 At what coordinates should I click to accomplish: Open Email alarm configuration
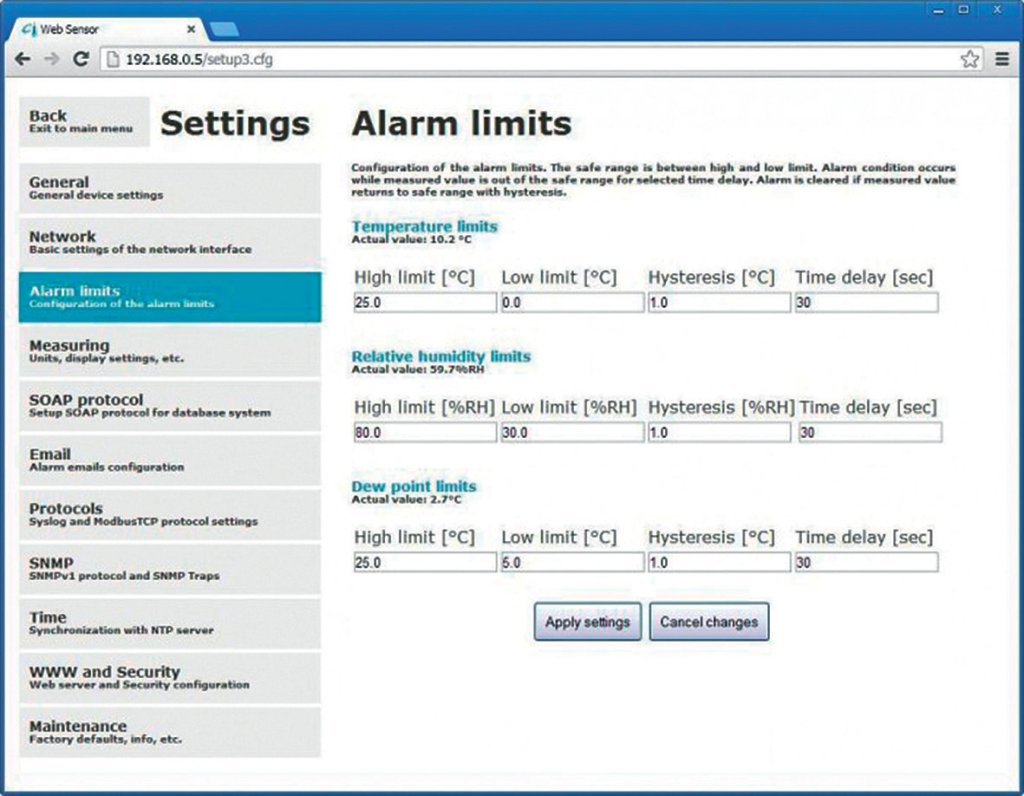tap(169, 459)
